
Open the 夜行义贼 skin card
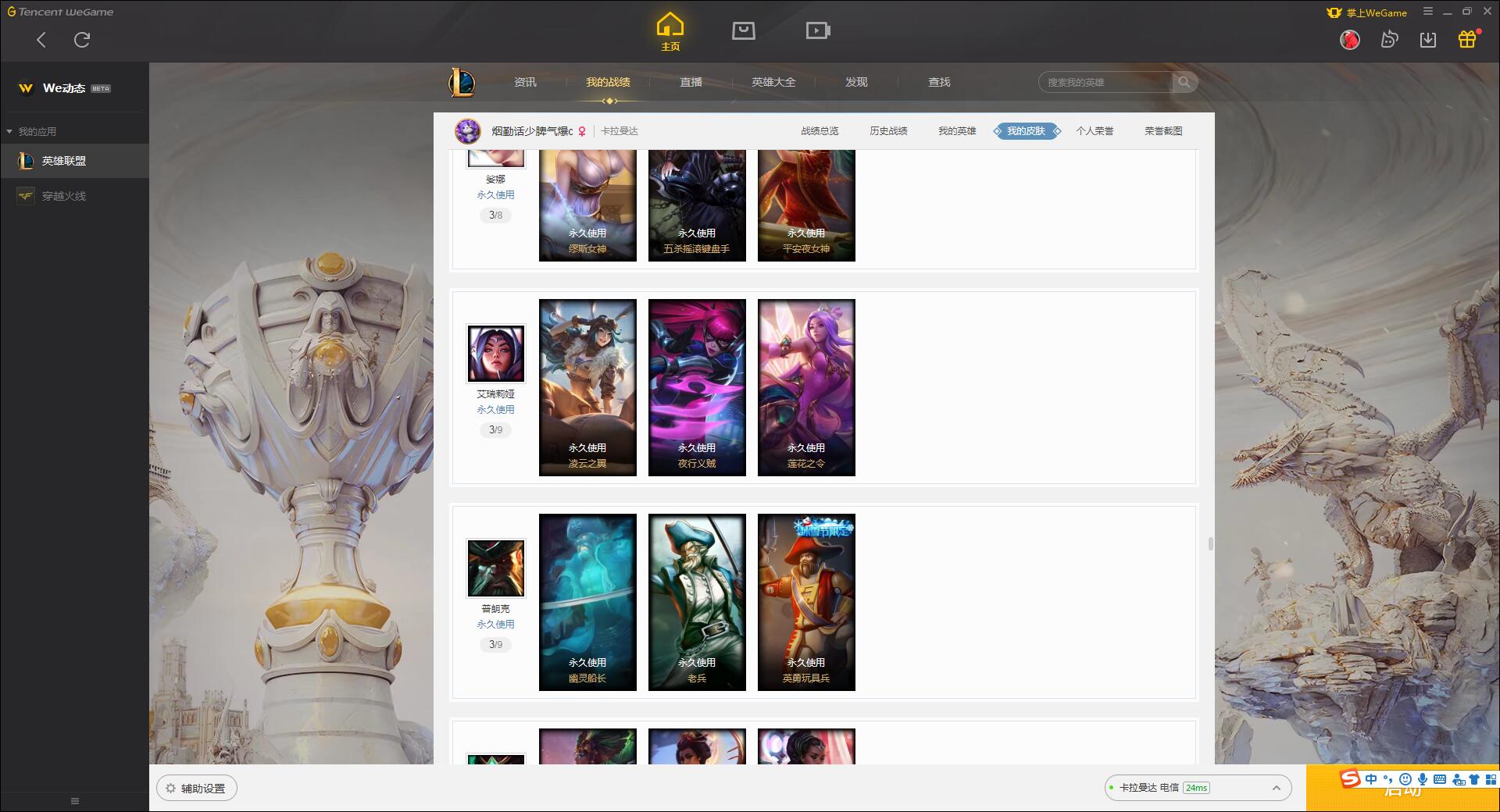(697, 387)
